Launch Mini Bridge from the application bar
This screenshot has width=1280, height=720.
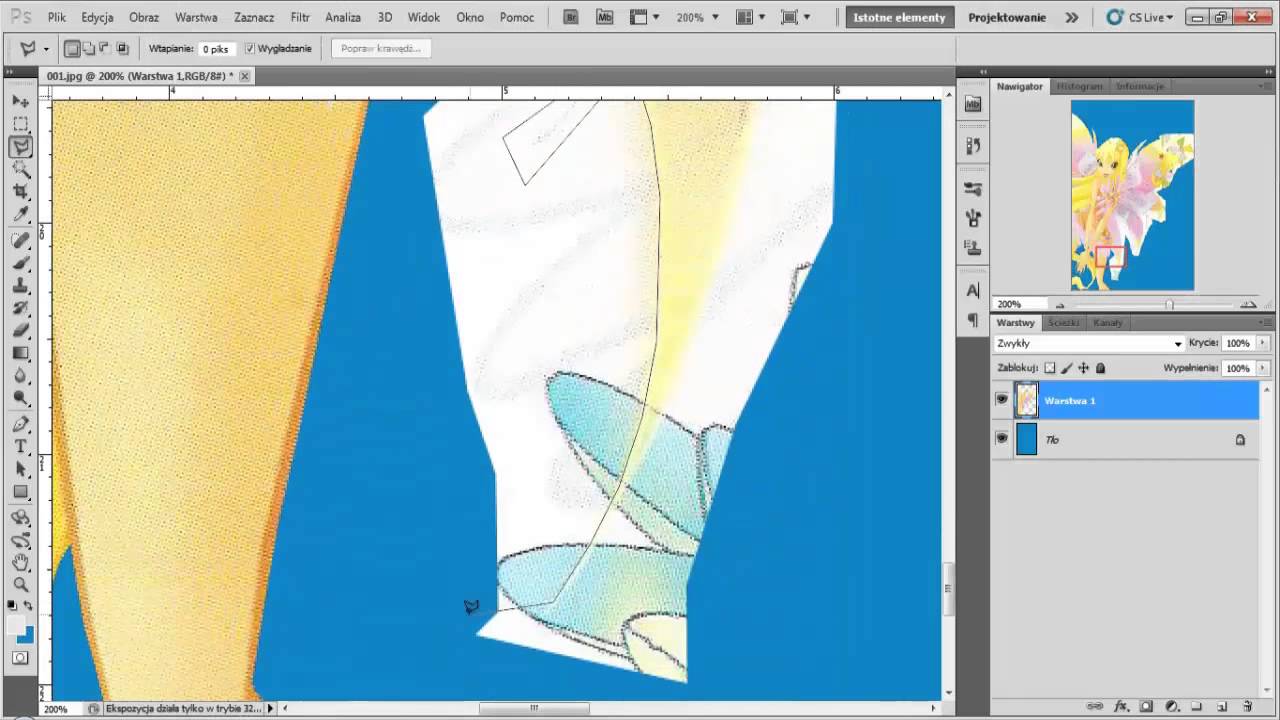tap(604, 17)
